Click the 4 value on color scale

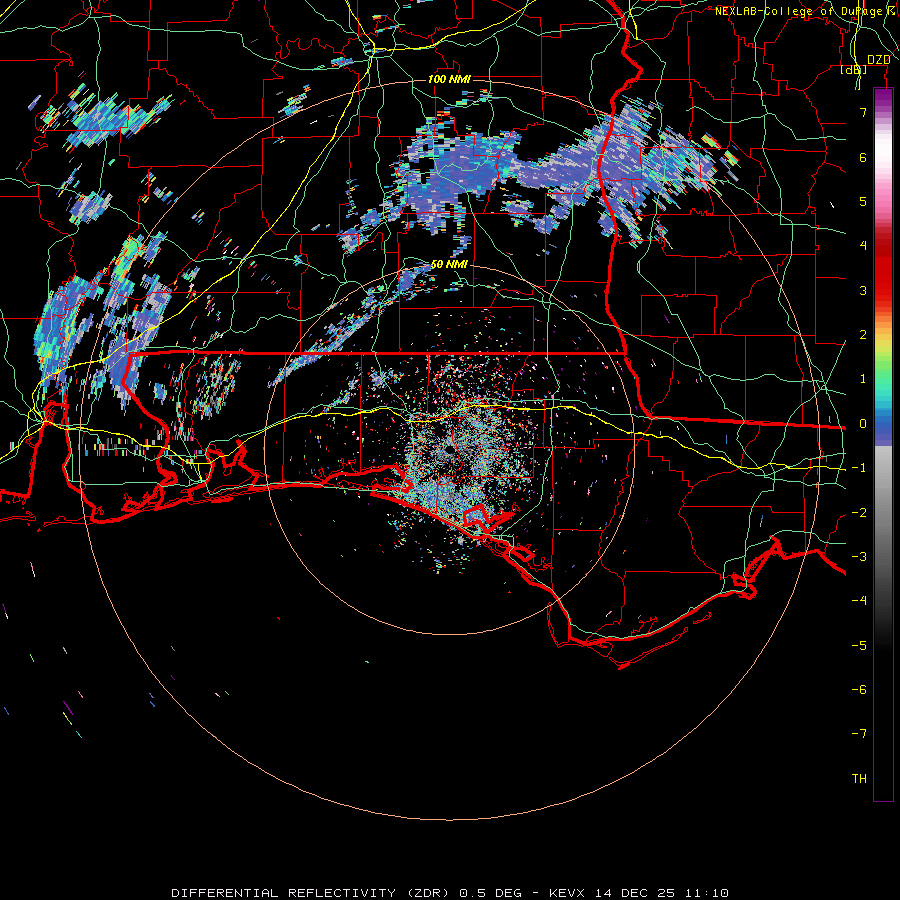(863, 246)
